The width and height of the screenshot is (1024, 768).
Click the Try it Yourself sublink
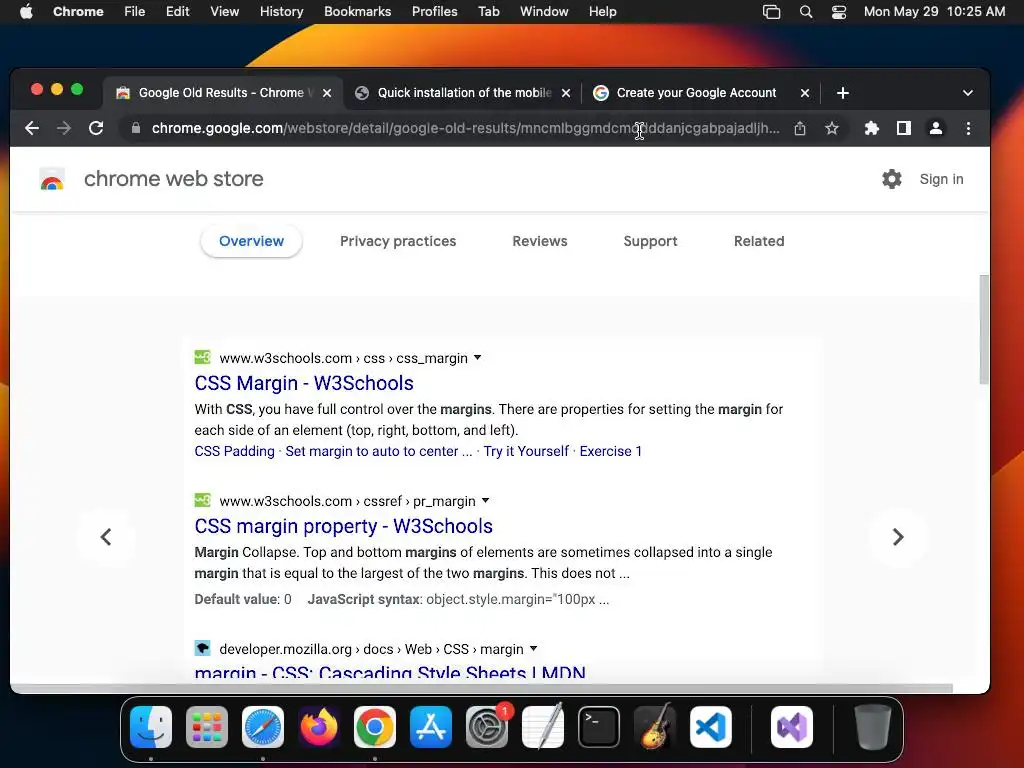click(x=526, y=451)
